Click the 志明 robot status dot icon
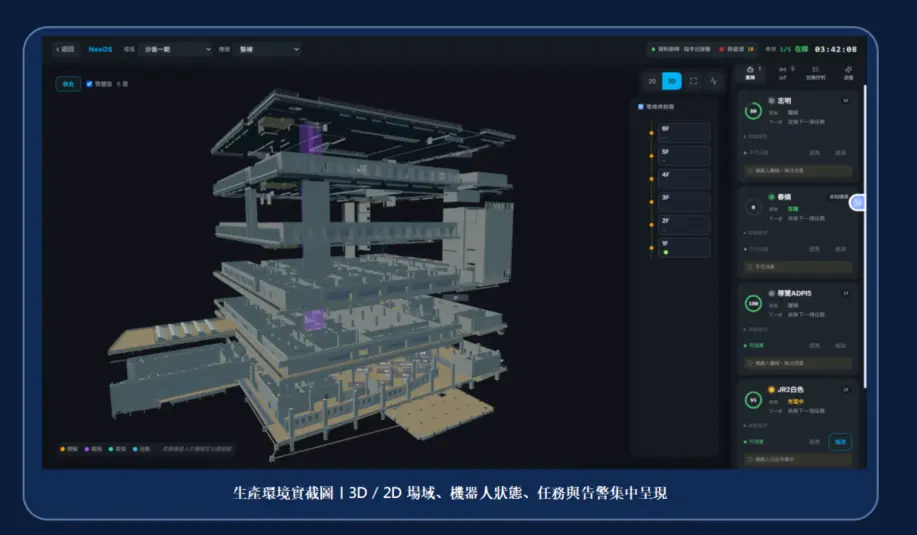 [771, 101]
